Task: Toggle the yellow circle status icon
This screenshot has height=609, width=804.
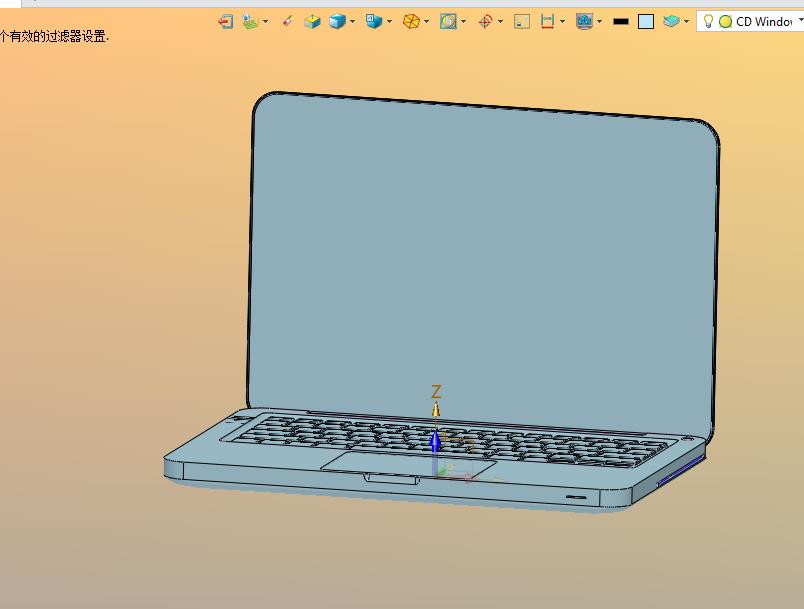Action: [x=725, y=22]
